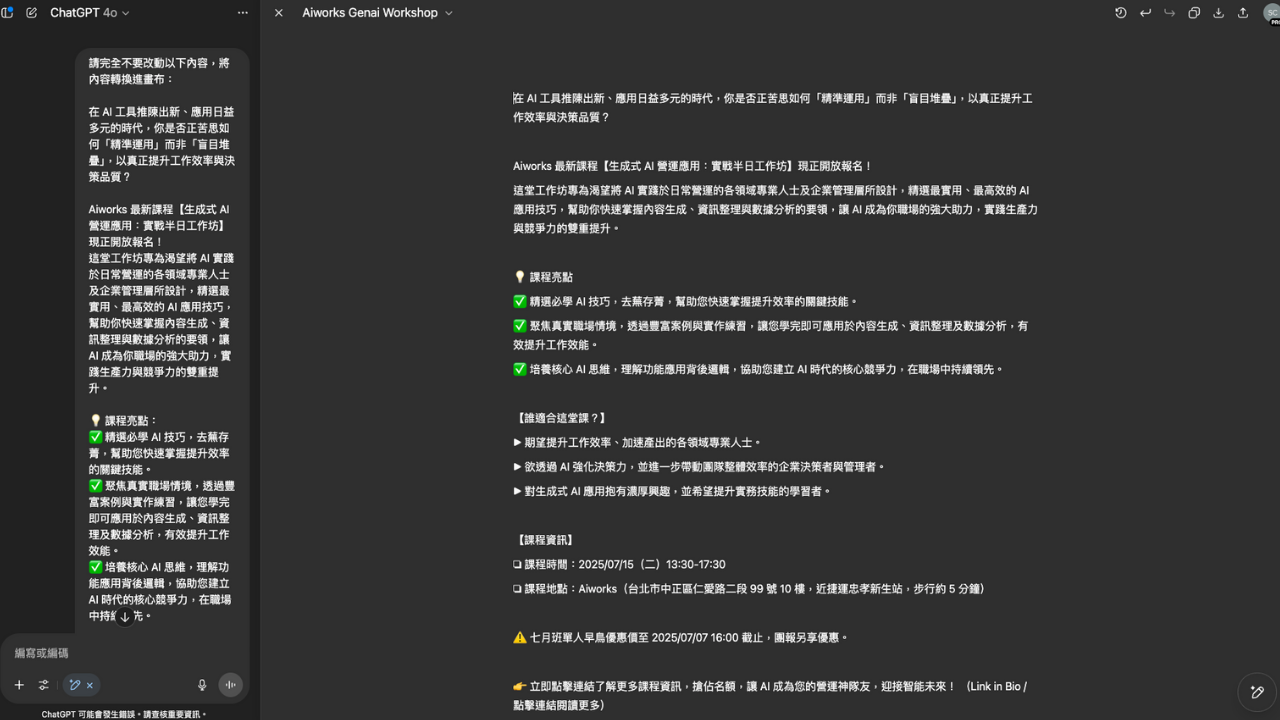
Task: Redo the canvas edit arrow
Action: tap(1169, 13)
